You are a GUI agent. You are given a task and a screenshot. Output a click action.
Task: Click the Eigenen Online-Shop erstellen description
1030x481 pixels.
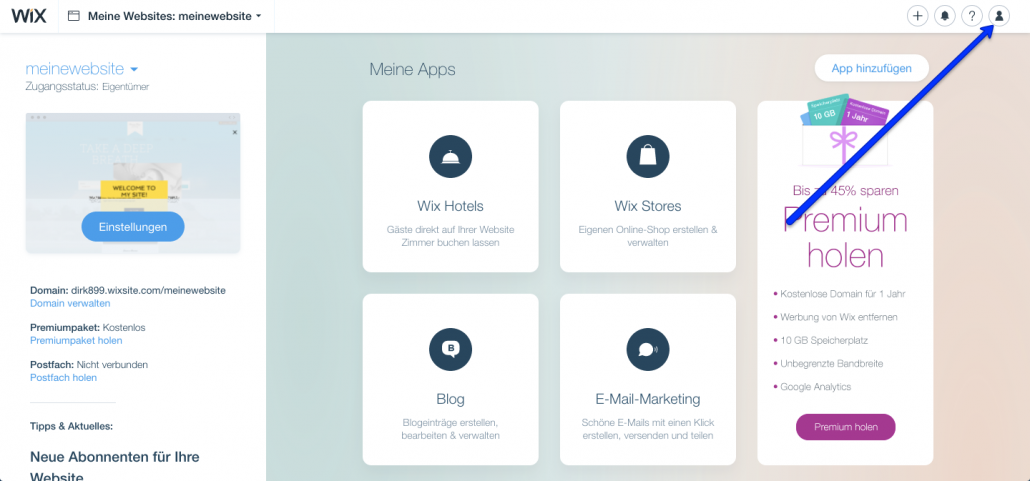[648, 237]
